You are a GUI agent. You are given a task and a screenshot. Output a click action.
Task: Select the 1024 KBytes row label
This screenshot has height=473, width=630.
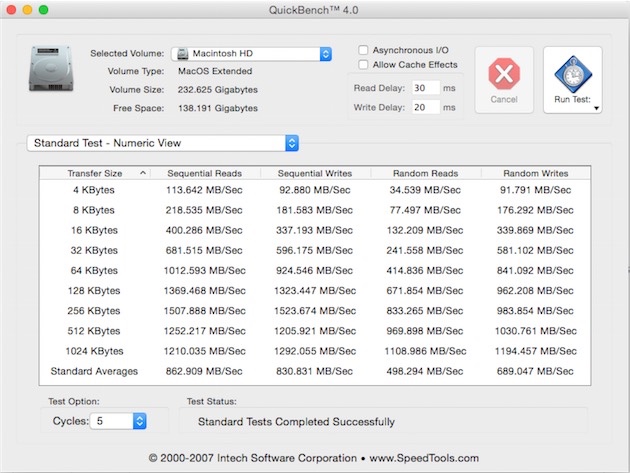point(94,351)
